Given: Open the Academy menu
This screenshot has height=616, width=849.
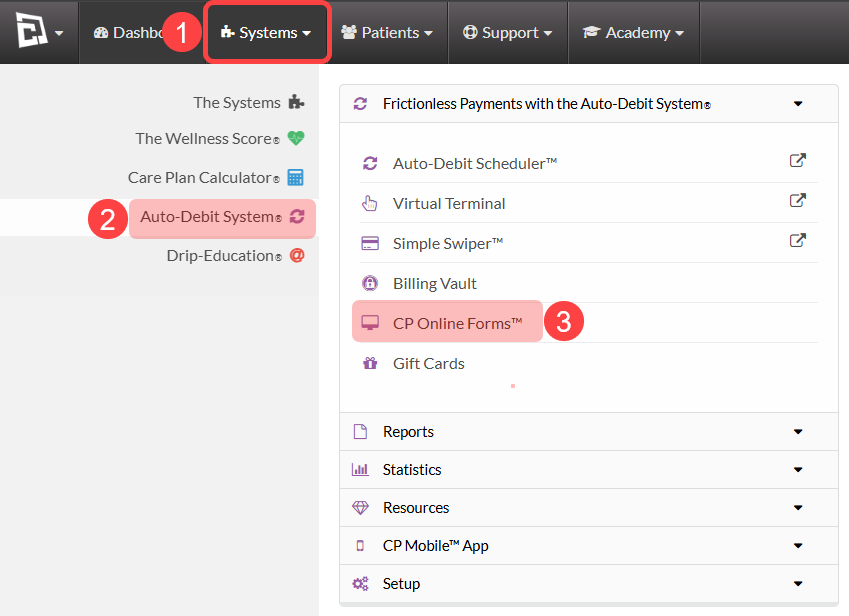Looking at the screenshot, I should pos(634,32).
